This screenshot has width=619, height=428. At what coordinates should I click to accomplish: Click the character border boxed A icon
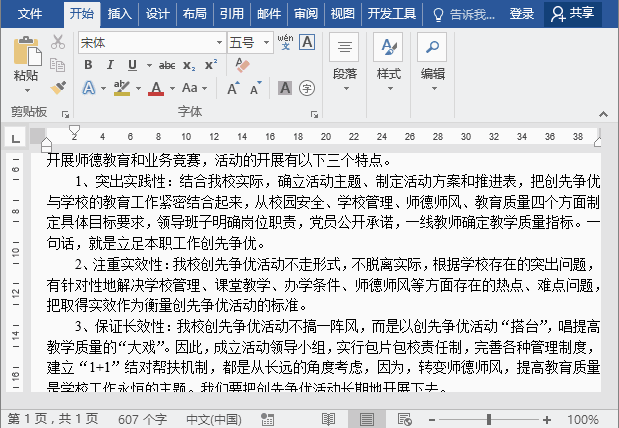(307, 42)
